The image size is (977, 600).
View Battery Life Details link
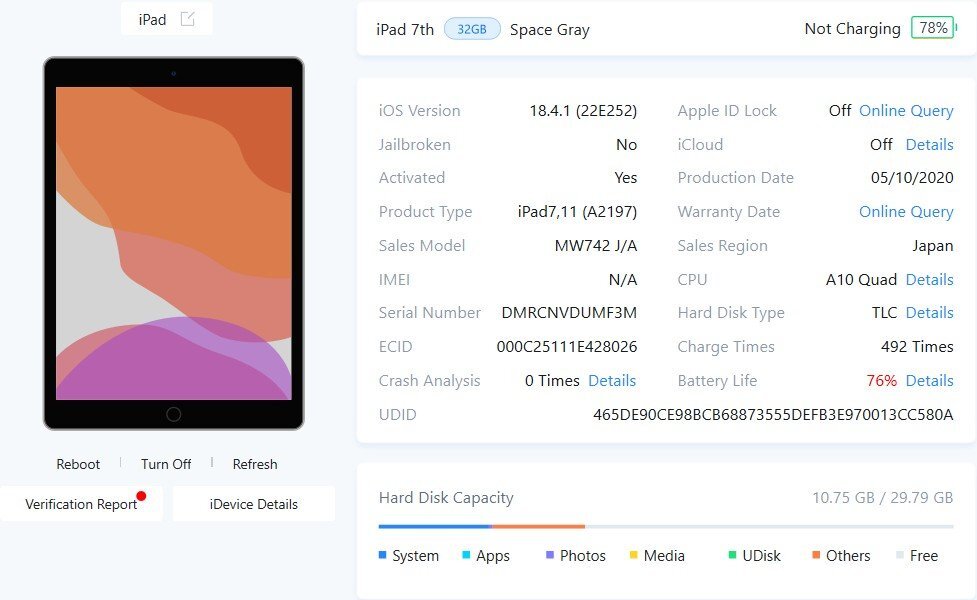(929, 381)
